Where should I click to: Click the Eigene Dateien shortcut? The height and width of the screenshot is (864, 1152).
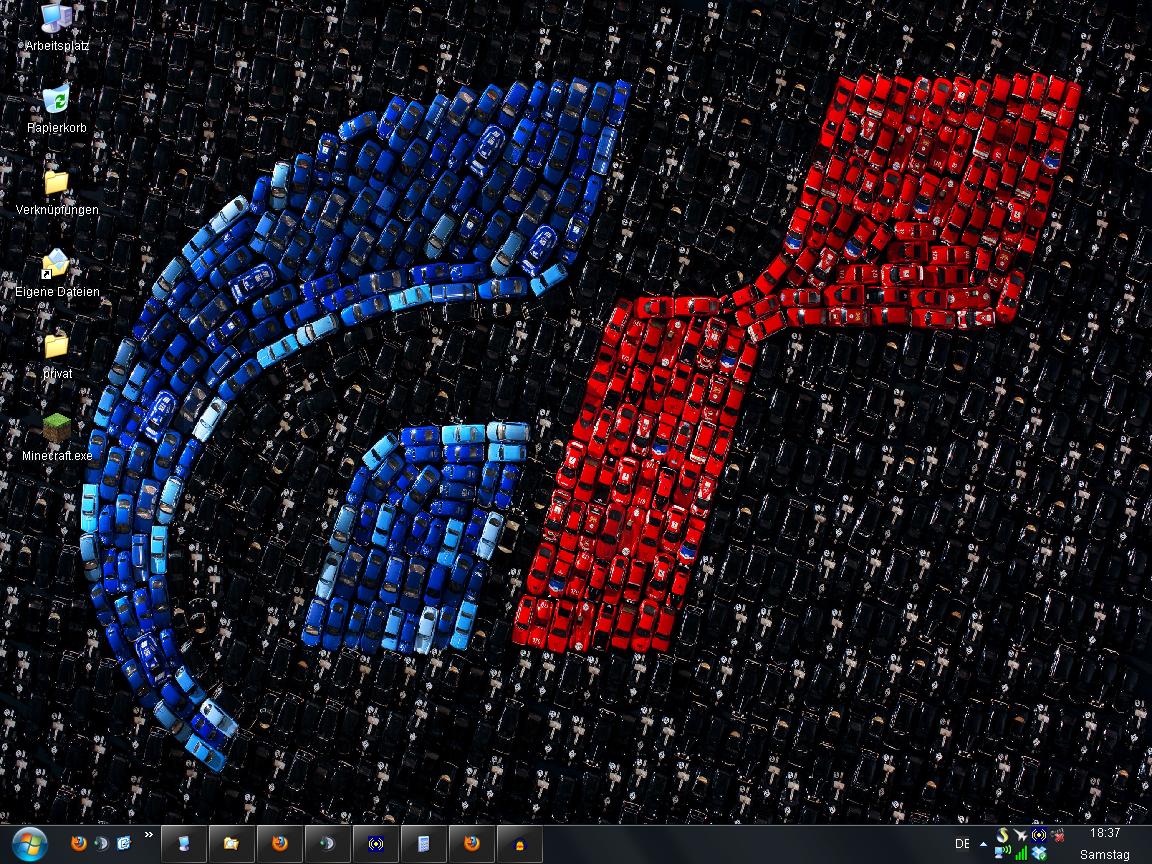(56, 266)
